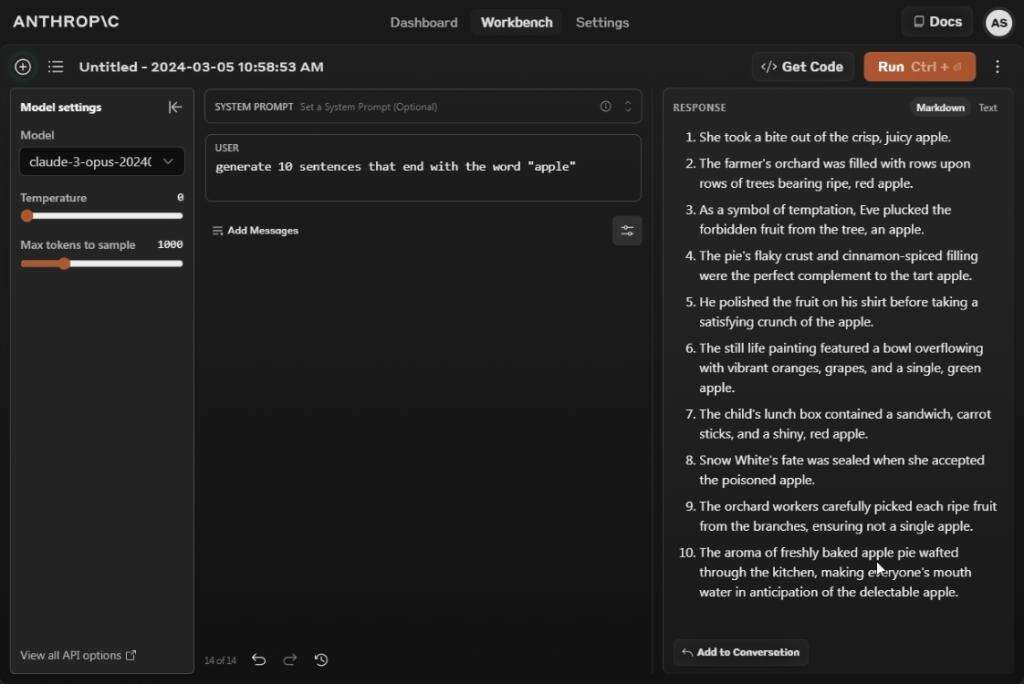Collapse the Model settings panel
This screenshot has width=1024, height=684.
175,107
